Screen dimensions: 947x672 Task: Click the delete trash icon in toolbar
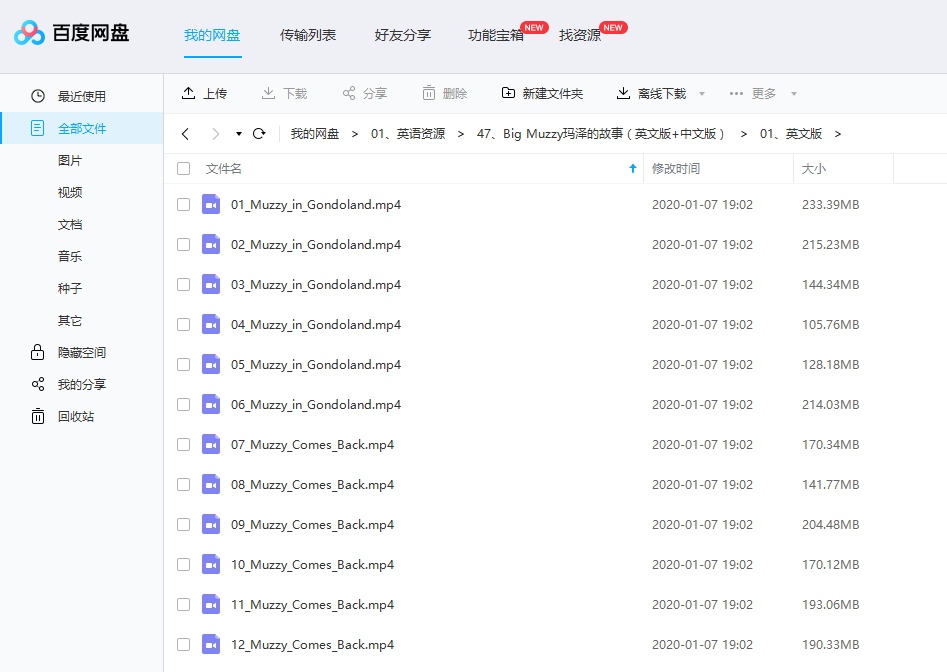click(428, 93)
